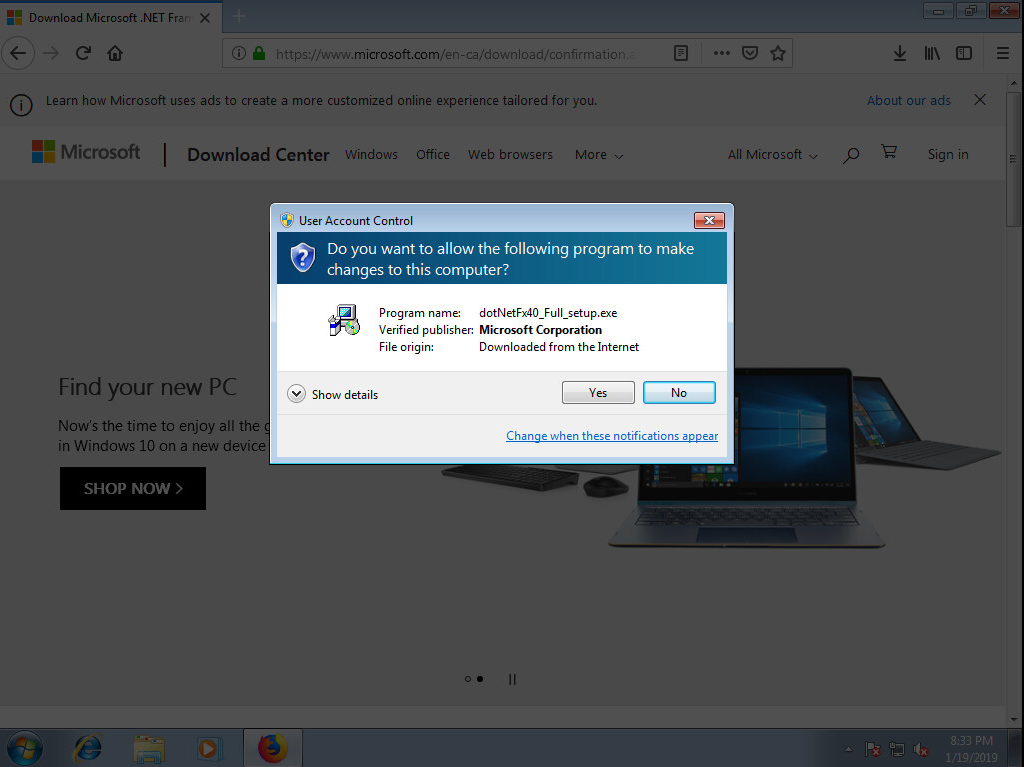Open 'Change when these notifications appear' link
Image resolution: width=1024 pixels, height=767 pixels.
click(612, 436)
